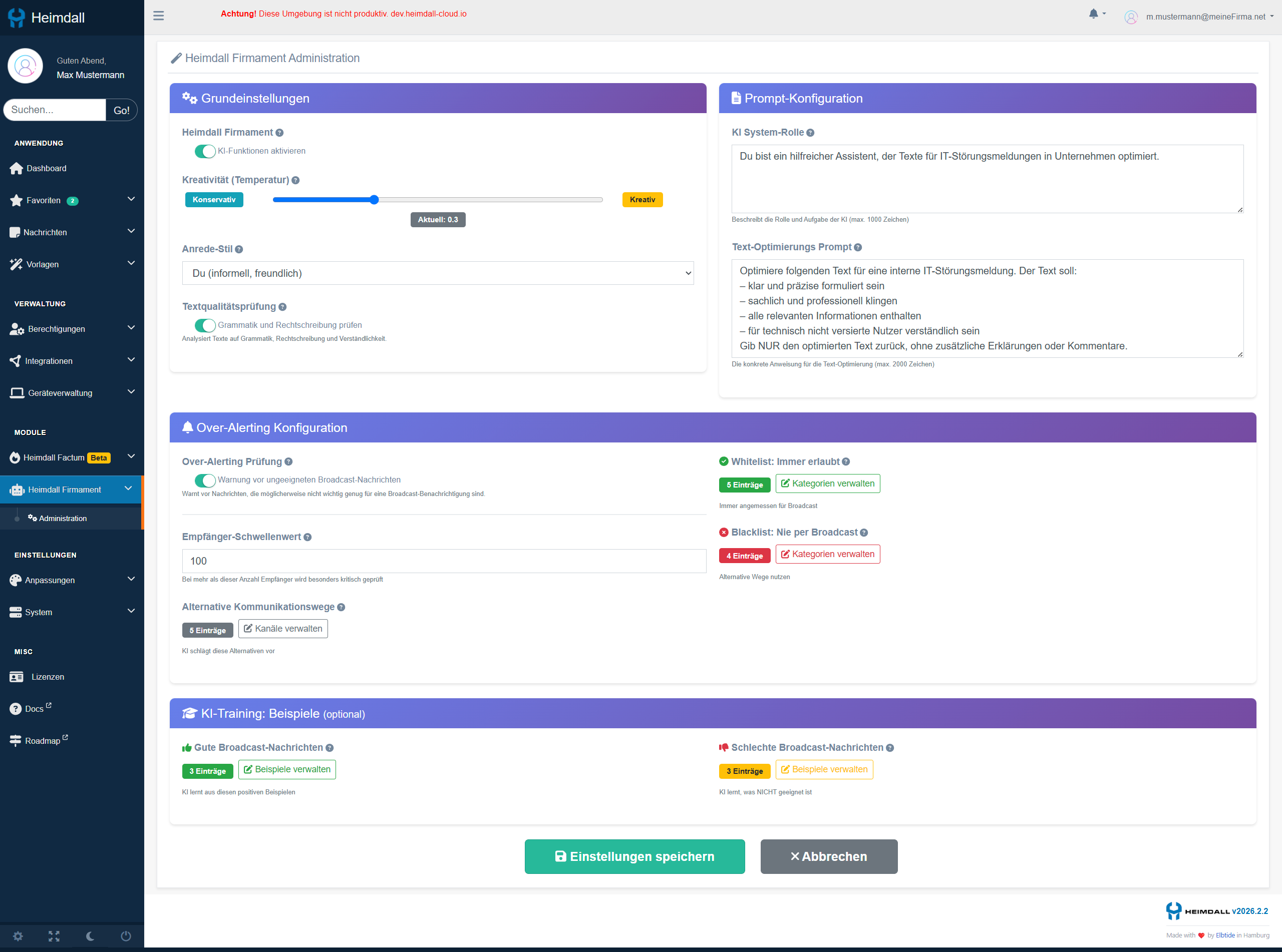Switch dark mode with moon icon

[x=90, y=936]
